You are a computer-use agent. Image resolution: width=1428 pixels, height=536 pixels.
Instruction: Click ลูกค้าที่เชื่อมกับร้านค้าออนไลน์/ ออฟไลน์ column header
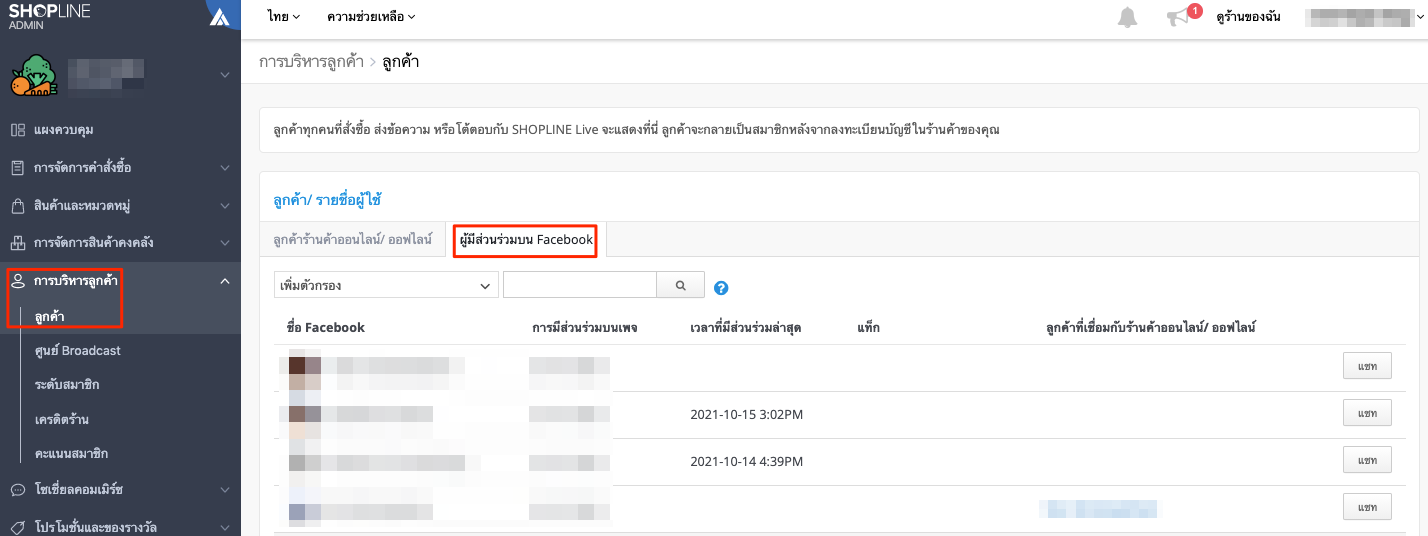pyautogui.click(x=1150, y=327)
